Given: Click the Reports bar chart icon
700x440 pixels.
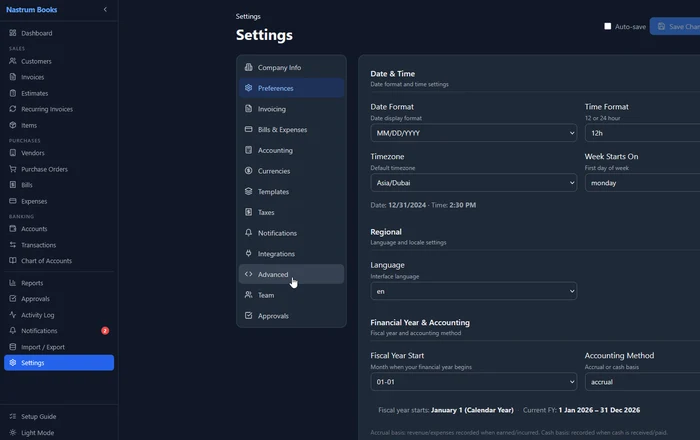Looking at the screenshot, I should [x=12, y=283].
